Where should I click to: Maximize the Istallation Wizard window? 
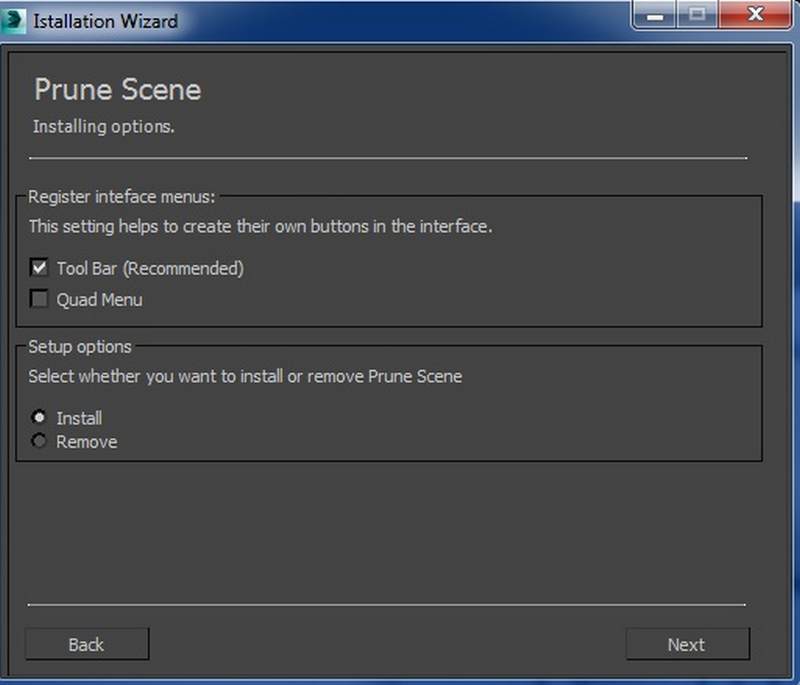pos(697,15)
